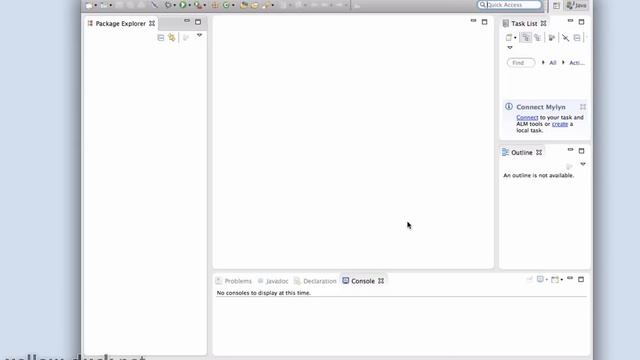Toggle Categorized presentation in Task List

pyautogui.click(x=526, y=38)
